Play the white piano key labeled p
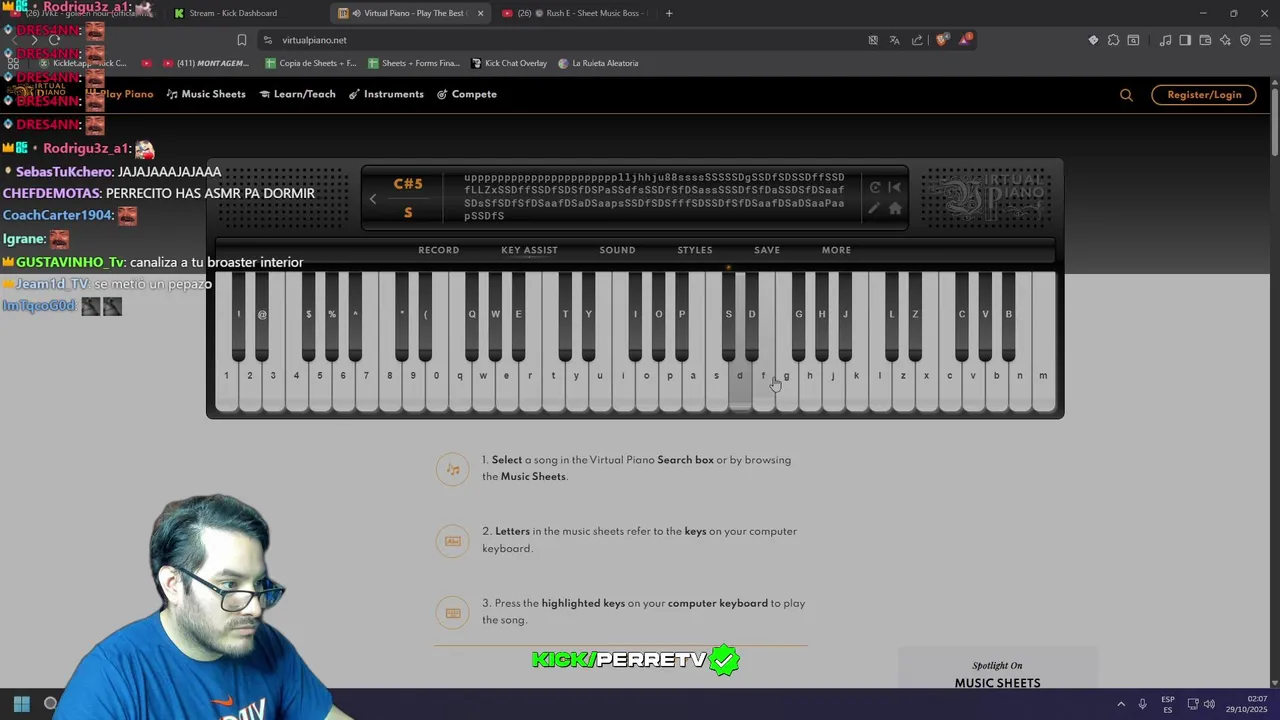 click(x=670, y=385)
